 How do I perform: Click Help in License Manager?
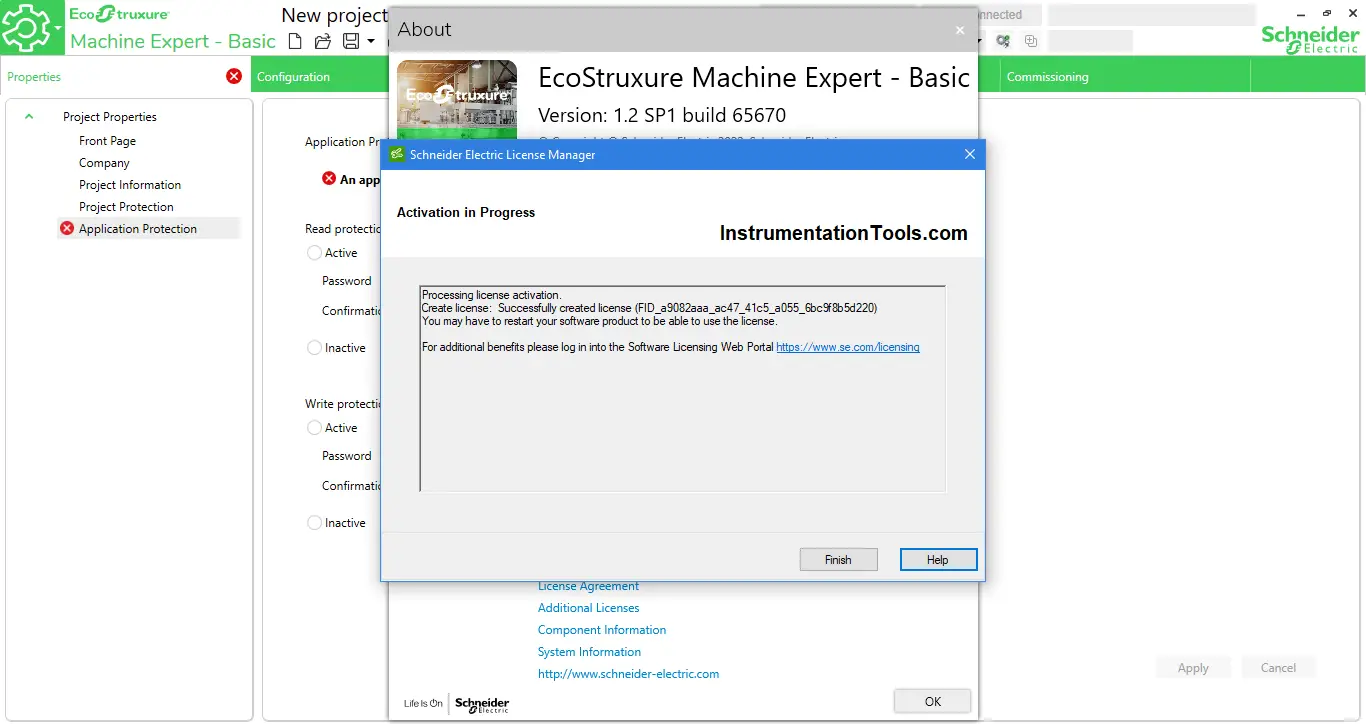click(x=938, y=560)
